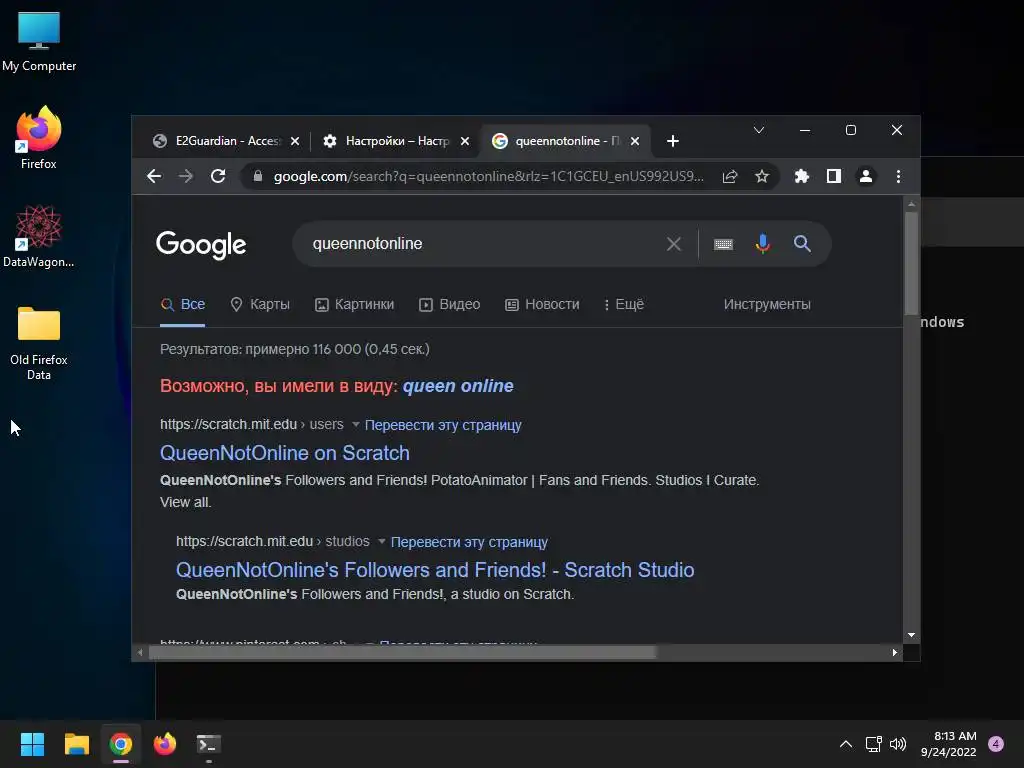
Task: Go back using the browser back arrow
Action: coord(154,176)
